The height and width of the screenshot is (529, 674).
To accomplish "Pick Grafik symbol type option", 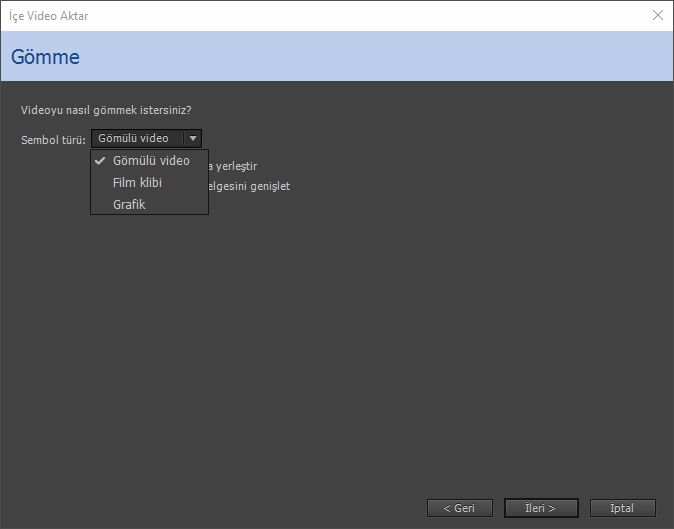I will coord(149,205).
